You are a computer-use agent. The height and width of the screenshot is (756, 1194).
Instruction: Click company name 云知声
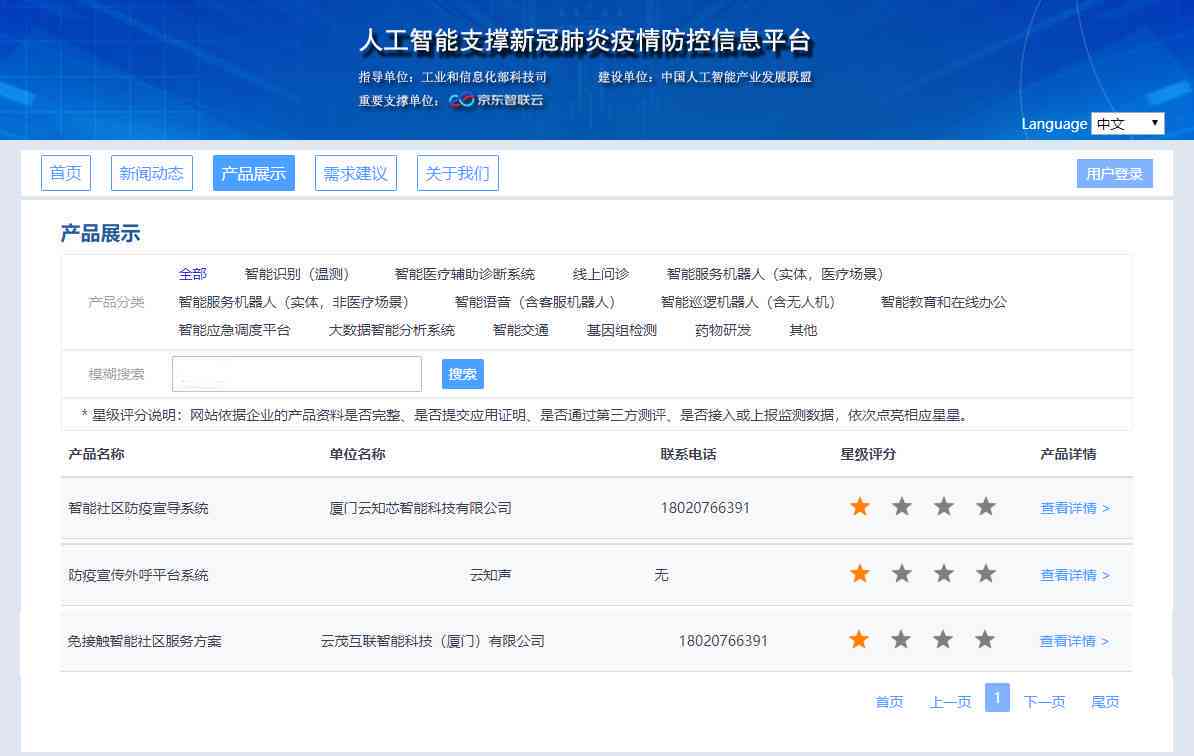click(x=490, y=576)
